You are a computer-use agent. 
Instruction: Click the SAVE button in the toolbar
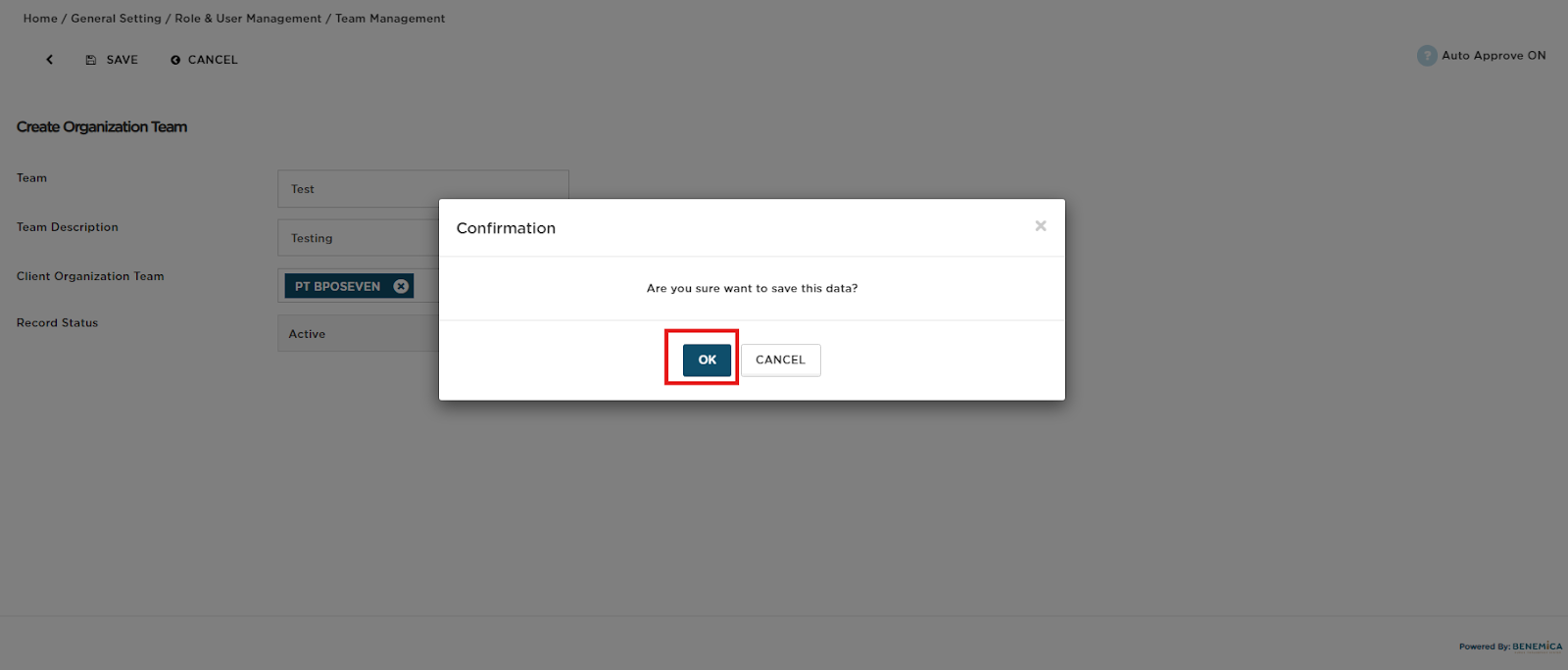point(112,60)
